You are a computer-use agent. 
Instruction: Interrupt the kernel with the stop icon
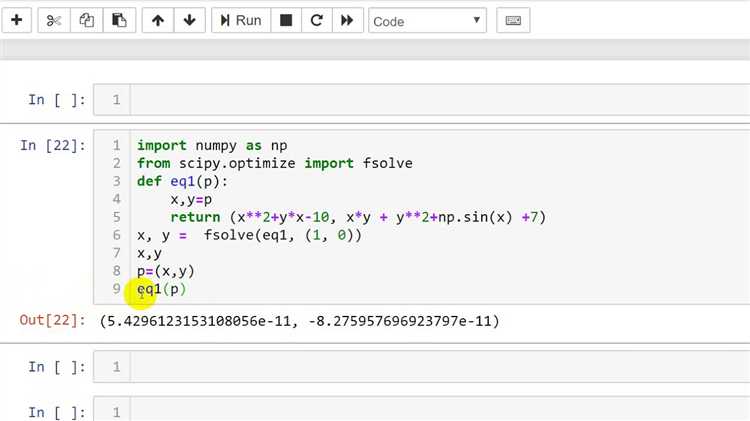coord(286,20)
